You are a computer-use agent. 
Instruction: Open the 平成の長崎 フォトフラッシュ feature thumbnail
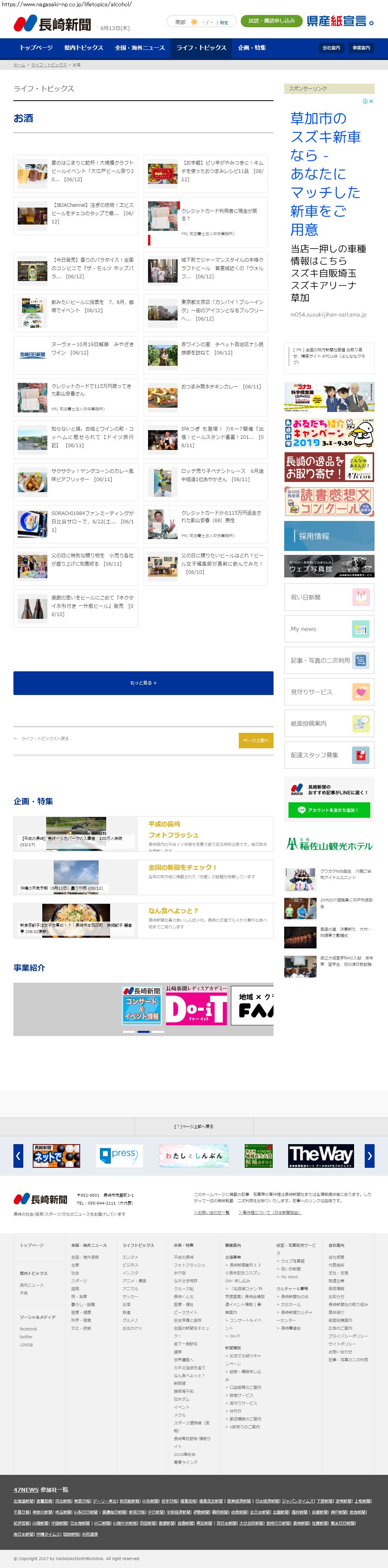(76, 834)
